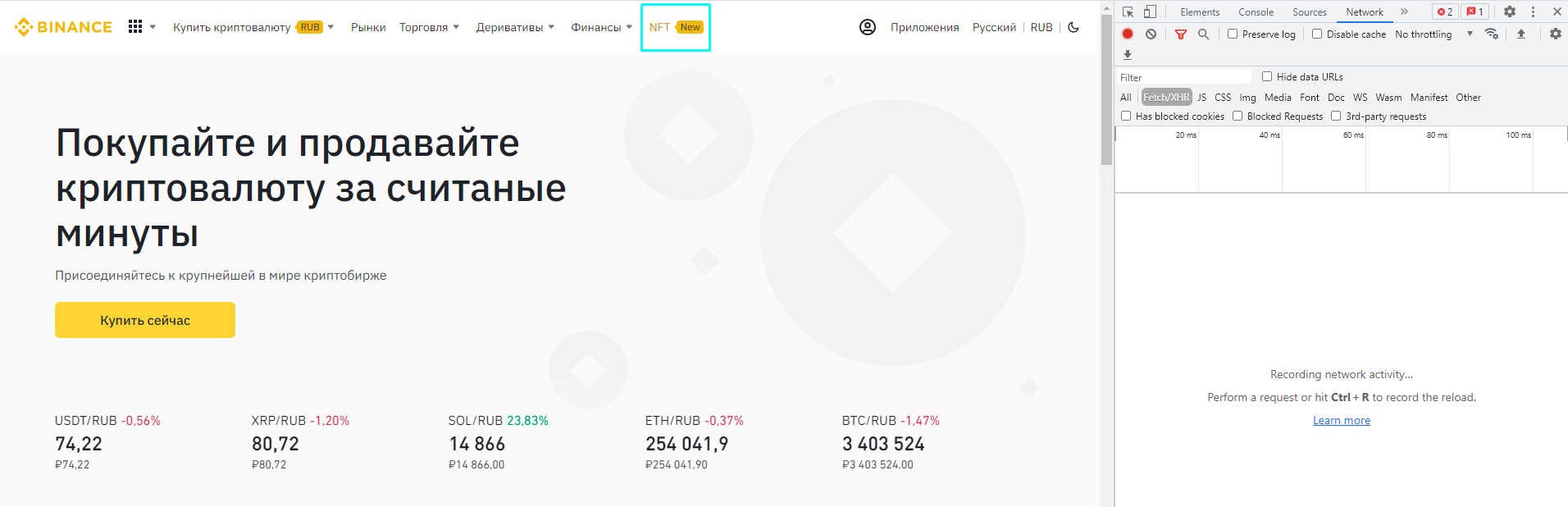Image resolution: width=1568 pixels, height=507 pixels.
Task: Clear the network log icon
Action: [x=1151, y=34]
